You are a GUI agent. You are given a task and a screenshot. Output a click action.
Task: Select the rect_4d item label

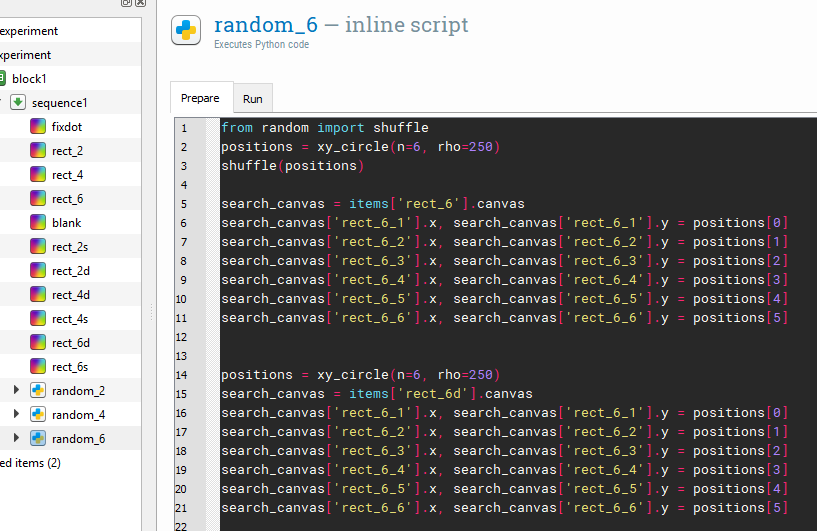click(71, 295)
